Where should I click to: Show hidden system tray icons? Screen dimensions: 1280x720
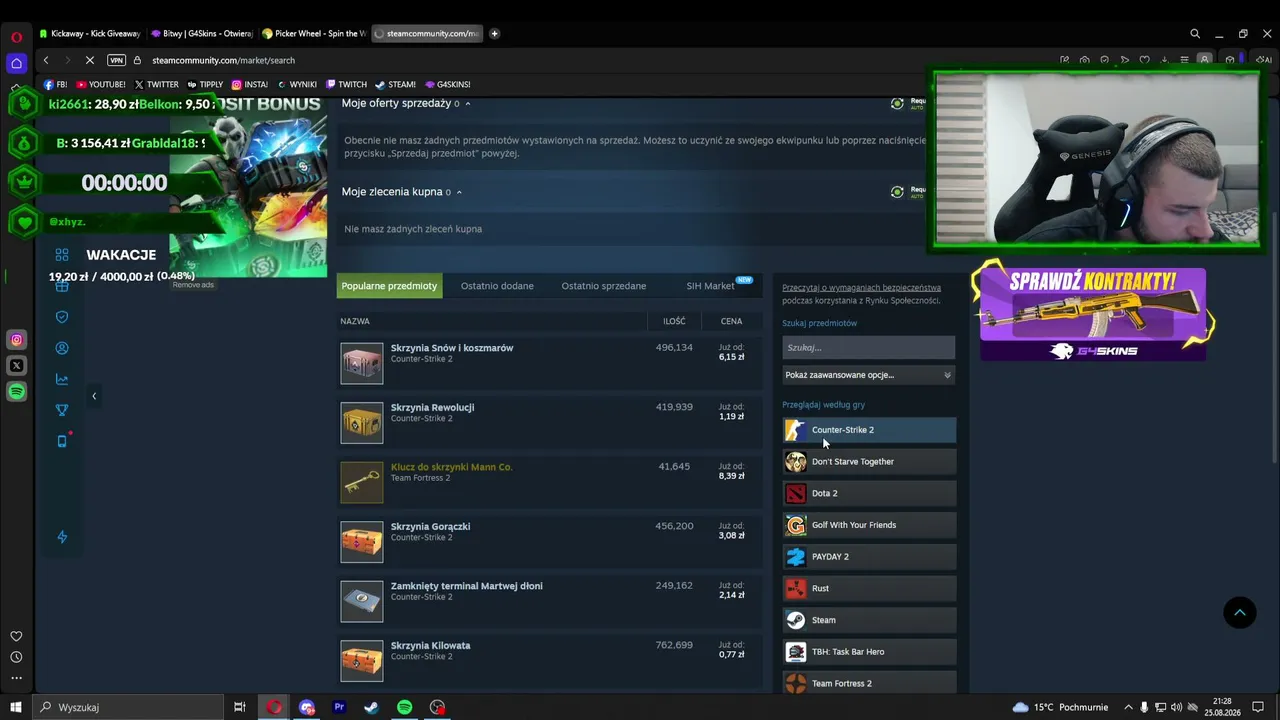(1128, 707)
